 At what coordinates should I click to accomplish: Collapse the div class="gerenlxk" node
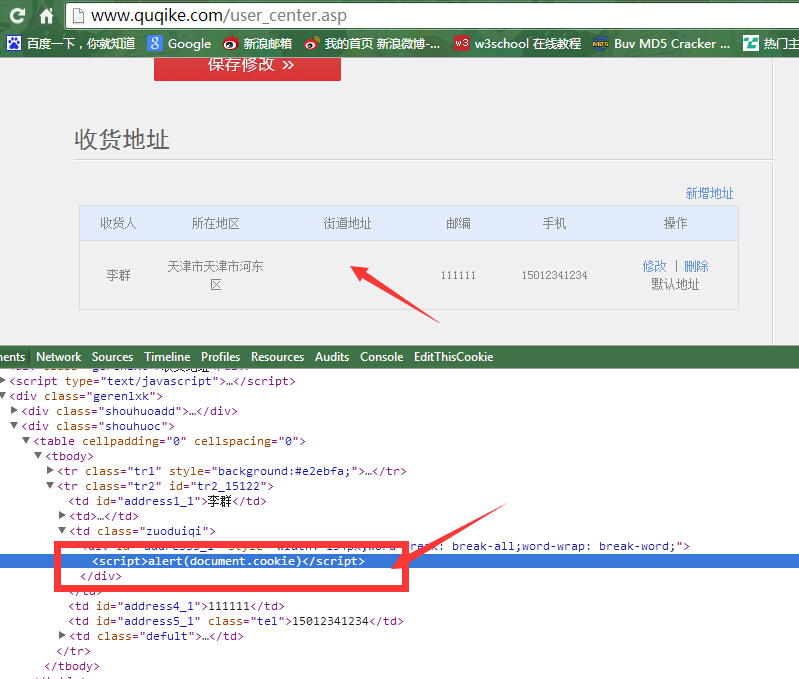click(x=3, y=395)
